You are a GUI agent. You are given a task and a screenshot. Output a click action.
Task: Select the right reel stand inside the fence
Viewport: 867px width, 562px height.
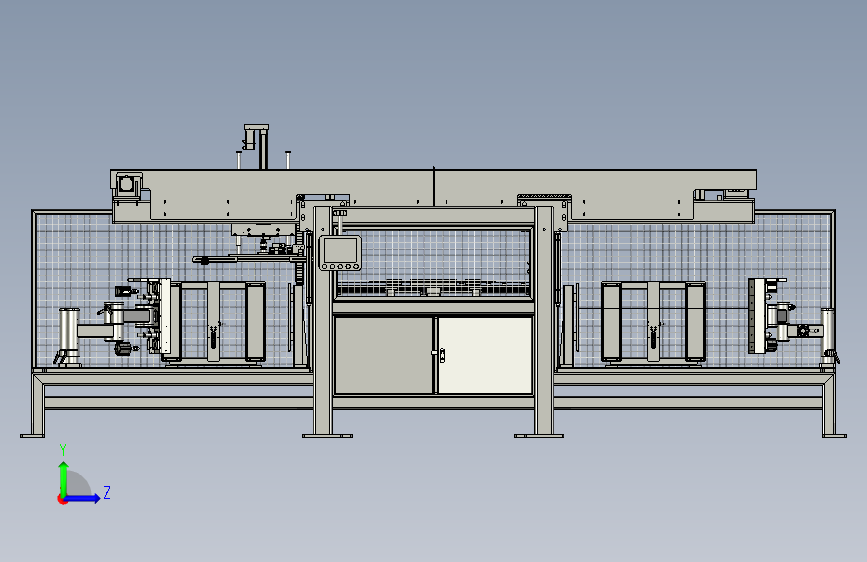(x=654, y=324)
